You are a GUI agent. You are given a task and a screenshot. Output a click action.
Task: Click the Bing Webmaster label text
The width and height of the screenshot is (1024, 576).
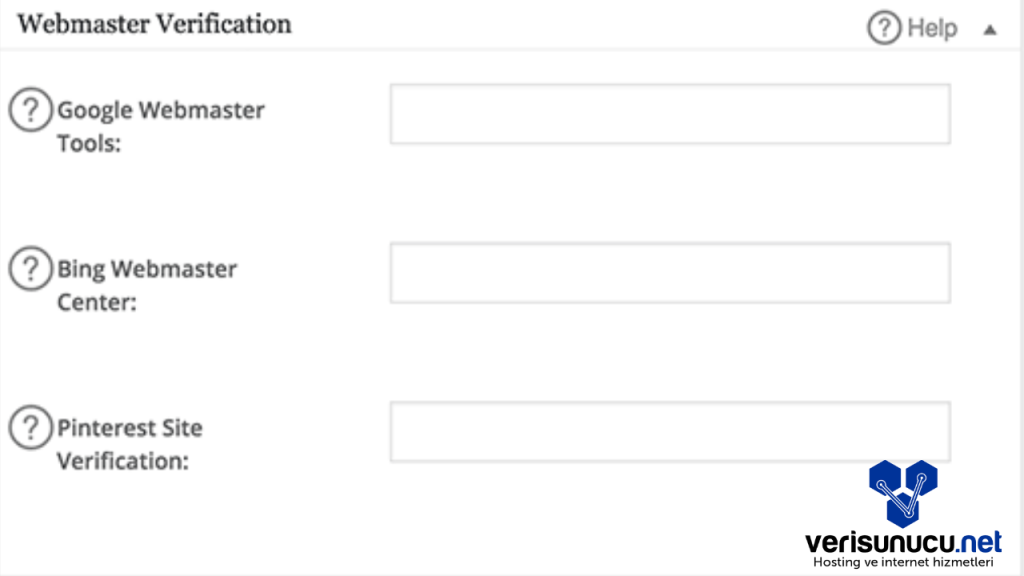point(147,269)
